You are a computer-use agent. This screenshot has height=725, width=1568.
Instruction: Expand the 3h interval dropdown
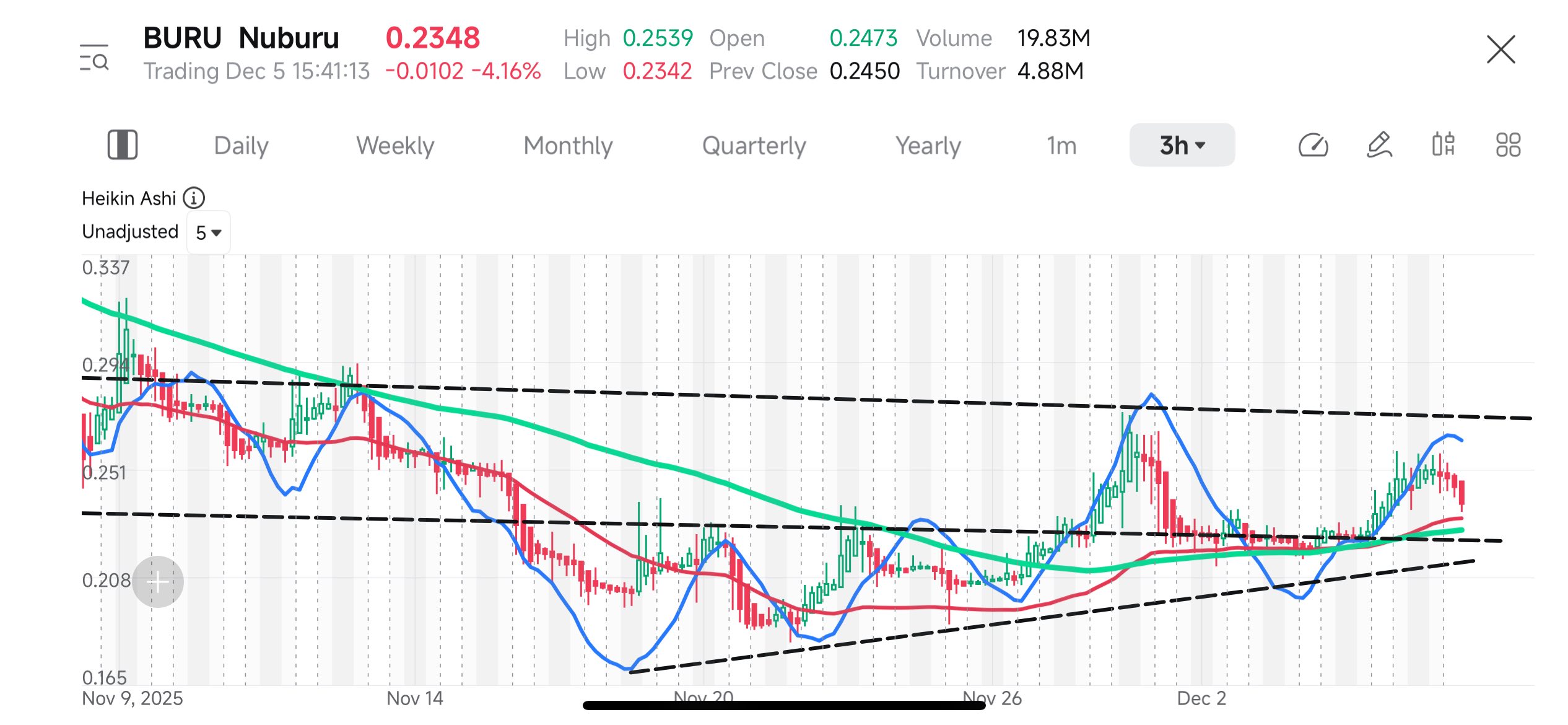pyautogui.click(x=1182, y=145)
